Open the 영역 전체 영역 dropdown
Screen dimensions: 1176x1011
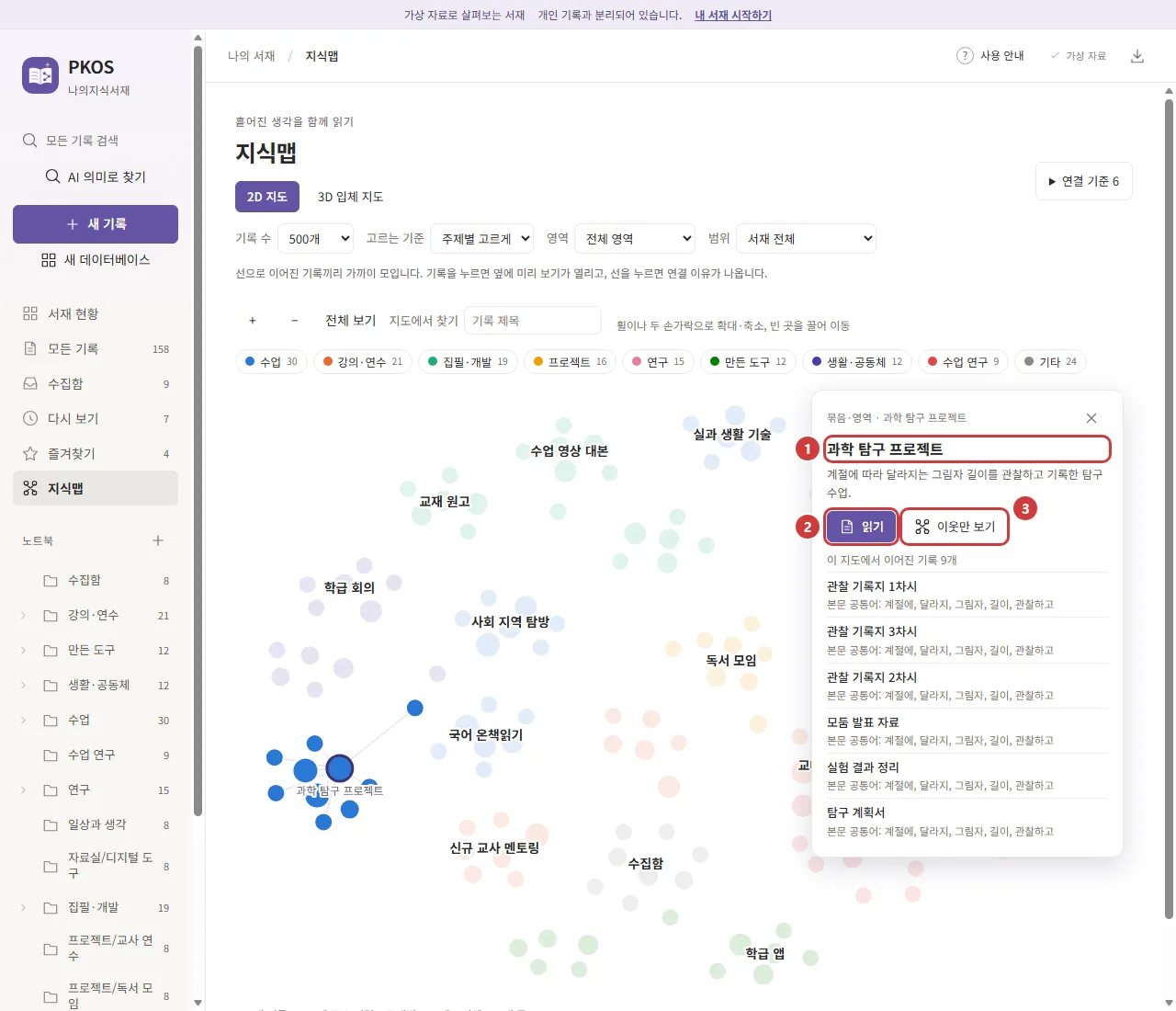pos(635,239)
